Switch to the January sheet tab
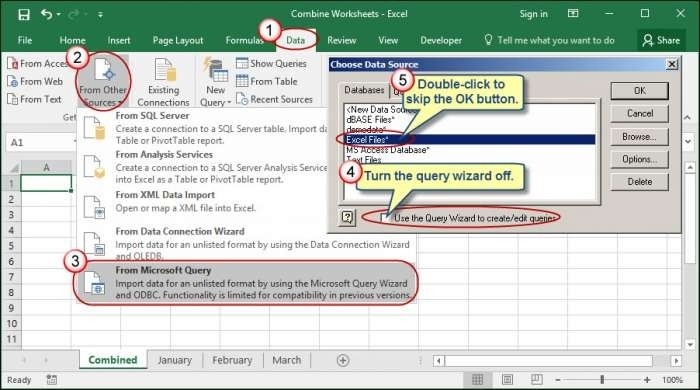The width and height of the screenshot is (700, 390). (175, 360)
